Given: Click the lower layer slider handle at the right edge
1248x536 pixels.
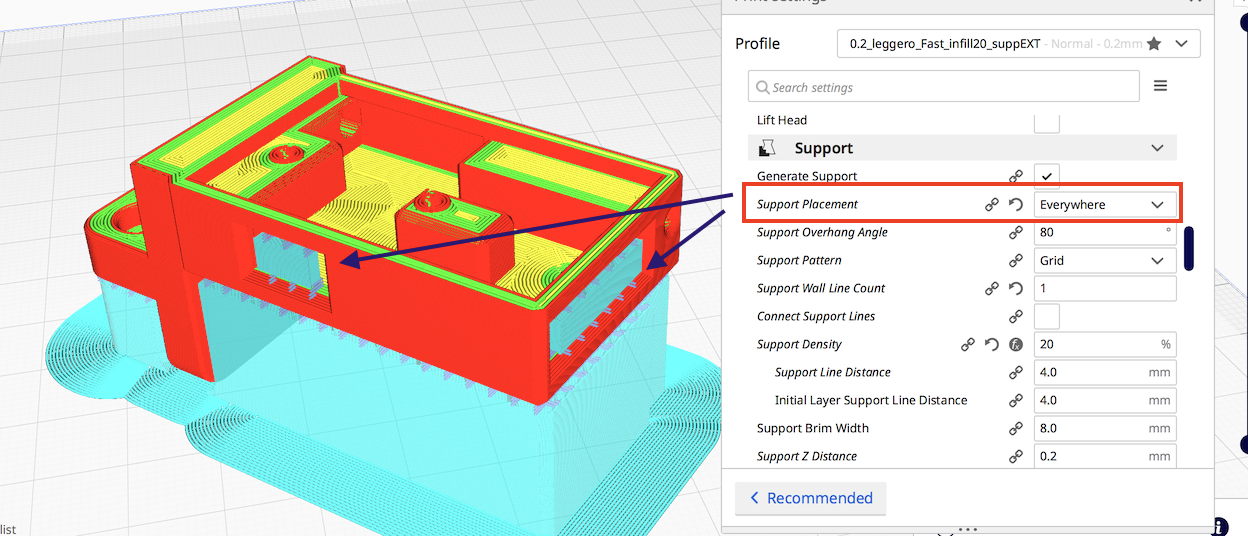Looking at the screenshot, I should tap(1243, 444).
